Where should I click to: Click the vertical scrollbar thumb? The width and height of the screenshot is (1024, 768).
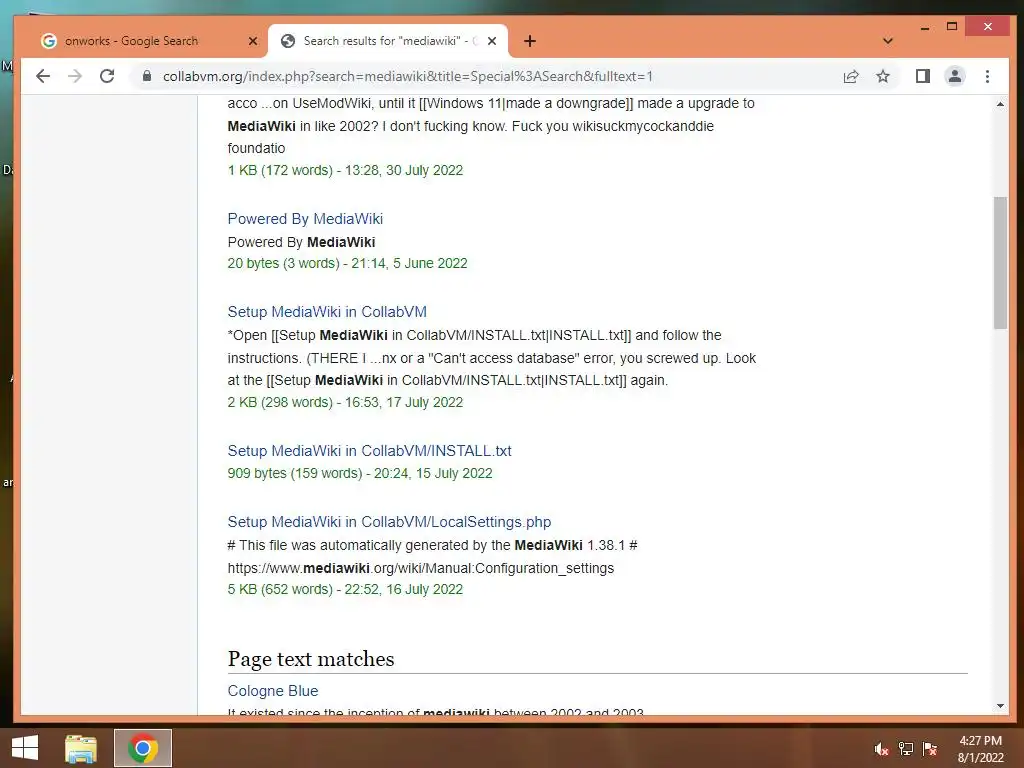click(x=1000, y=263)
